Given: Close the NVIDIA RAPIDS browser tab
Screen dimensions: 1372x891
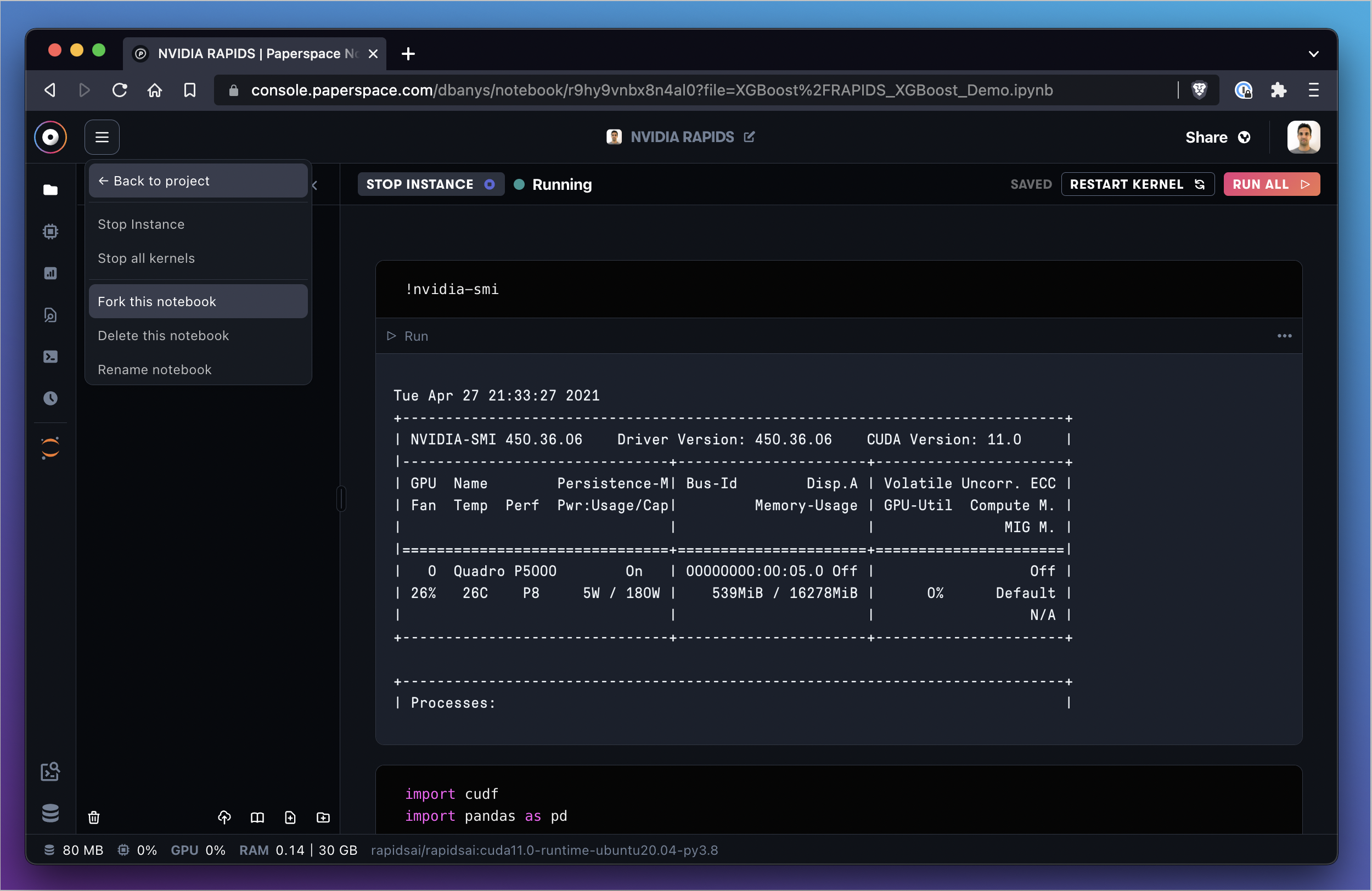Looking at the screenshot, I should 373,54.
